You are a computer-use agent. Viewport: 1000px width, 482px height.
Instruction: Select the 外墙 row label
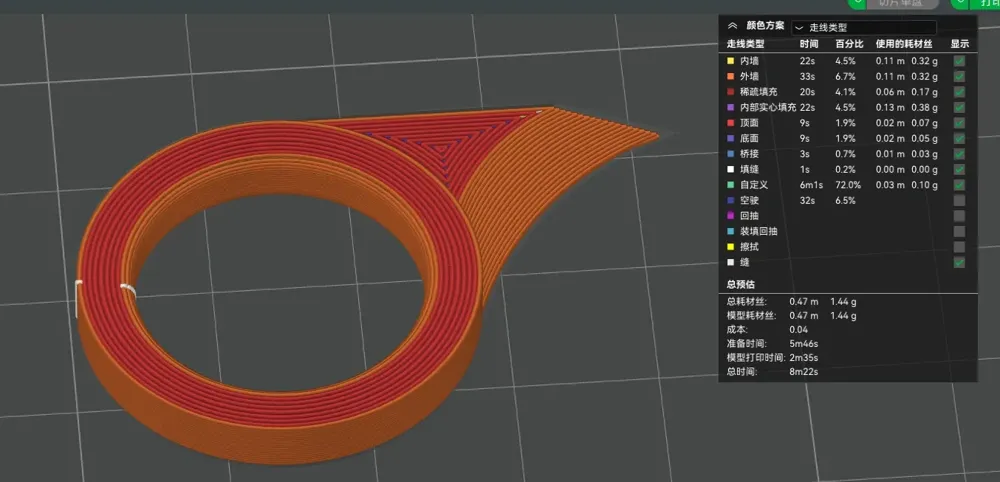tap(749, 77)
